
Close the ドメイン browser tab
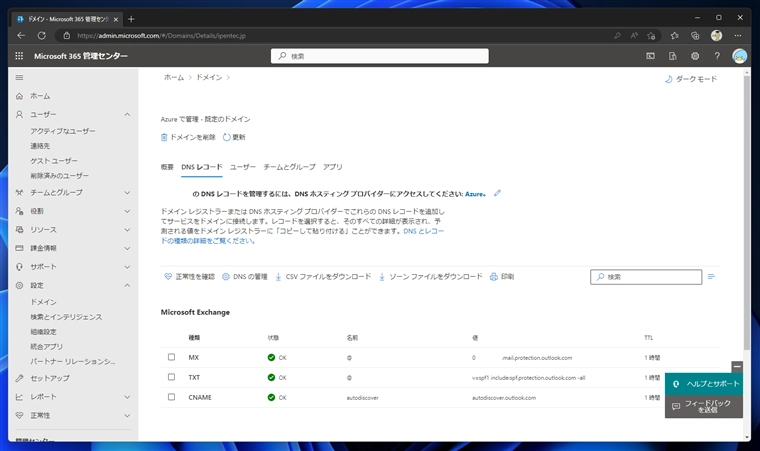pyautogui.click(x=116, y=19)
